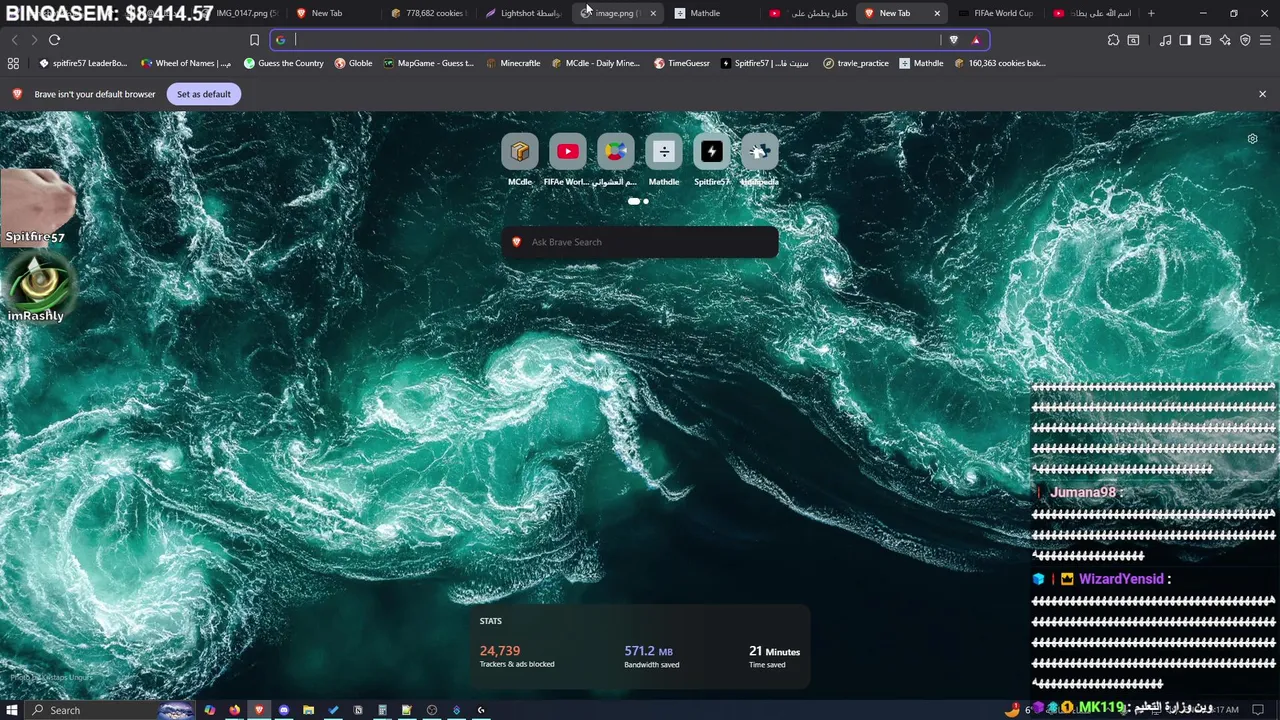Launch Firefox from the taskbar
Viewport: 1280px width, 720px height.
(234, 710)
